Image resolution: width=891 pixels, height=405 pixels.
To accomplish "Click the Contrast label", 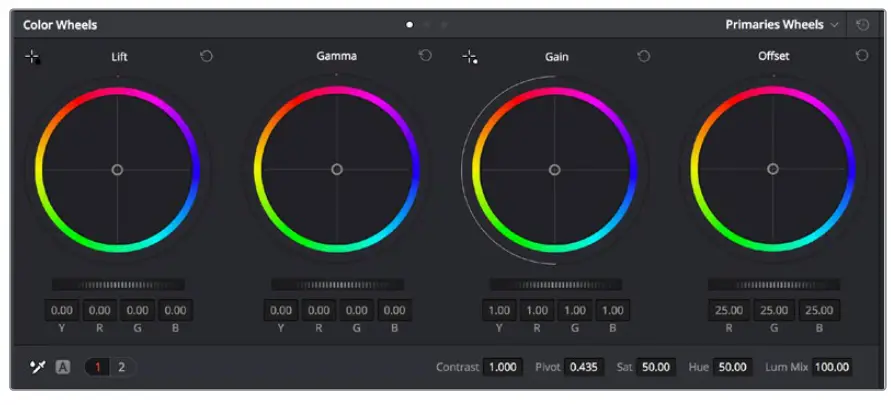I will point(457,367).
